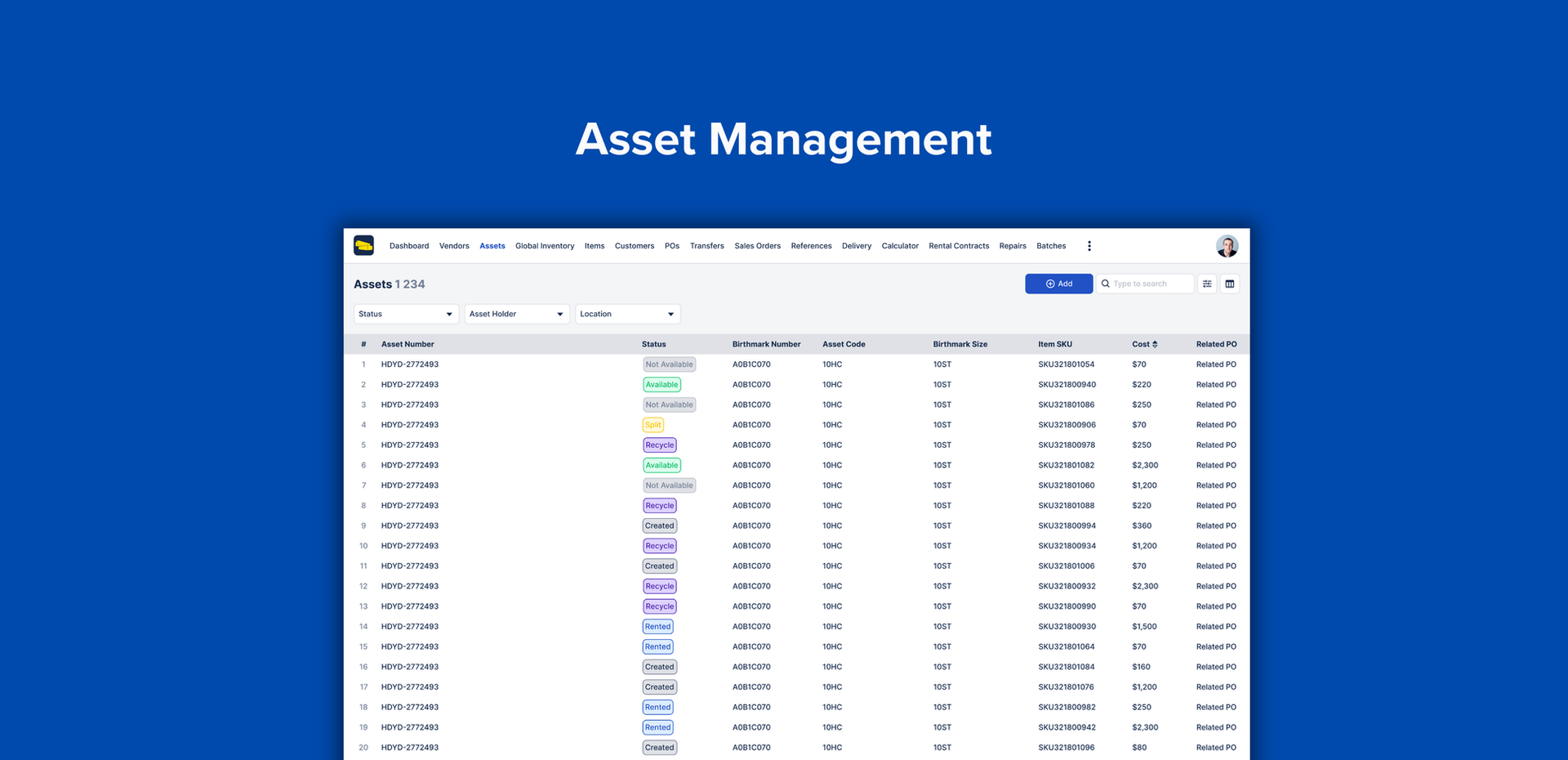Open the Sales Orders menu item
The image size is (1568, 760).
pyautogui.click(x=758, y=246)
